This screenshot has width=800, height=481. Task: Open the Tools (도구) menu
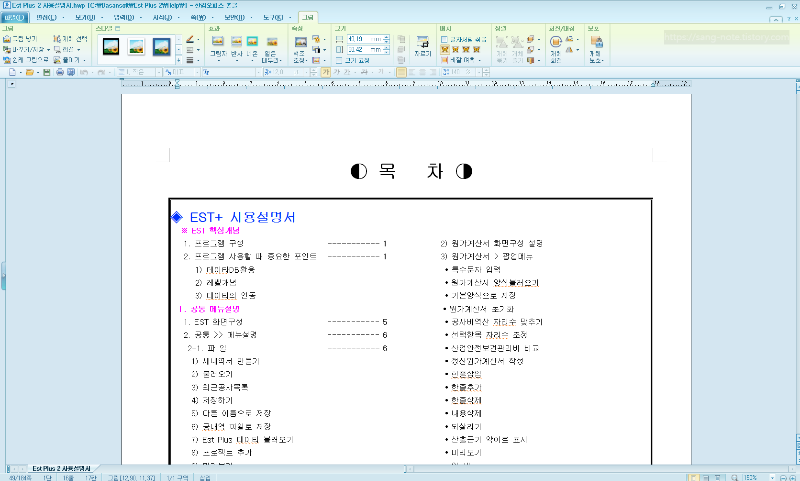point(273,17)
